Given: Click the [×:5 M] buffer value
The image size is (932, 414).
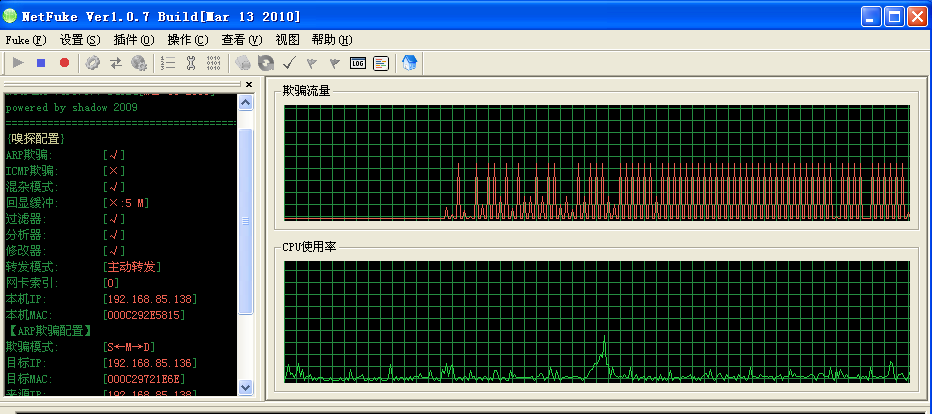Looking at the screenshot, I should click(125, 203).
